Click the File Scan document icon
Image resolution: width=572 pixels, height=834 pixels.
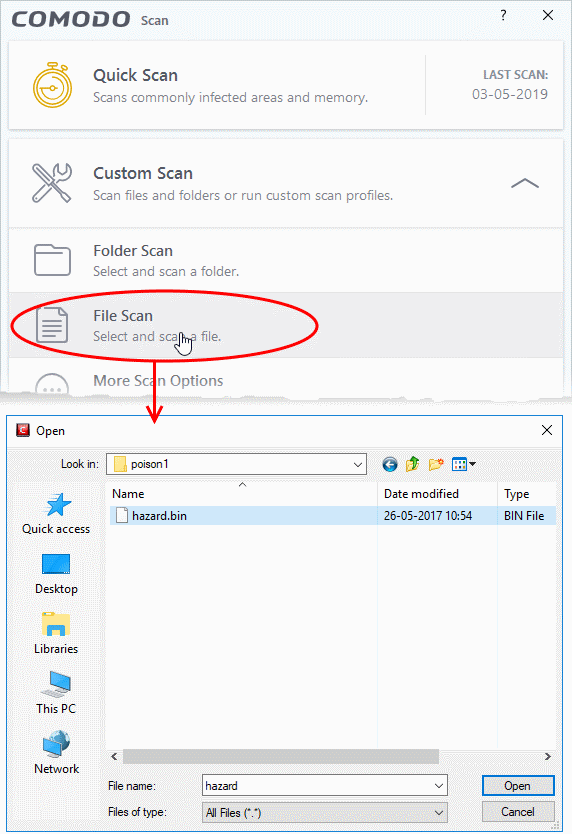coord(52,325)
